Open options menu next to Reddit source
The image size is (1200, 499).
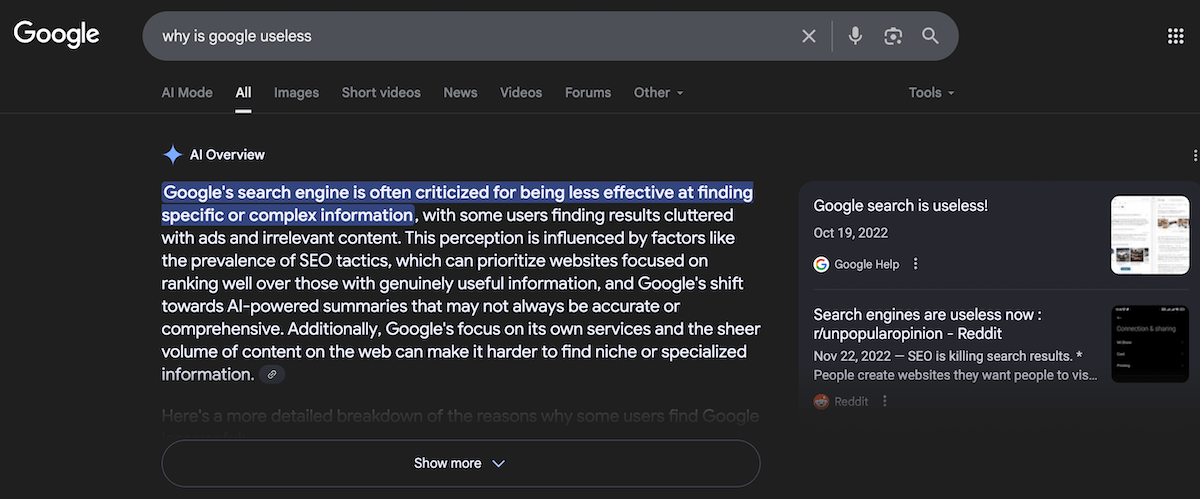pos(885,401)
